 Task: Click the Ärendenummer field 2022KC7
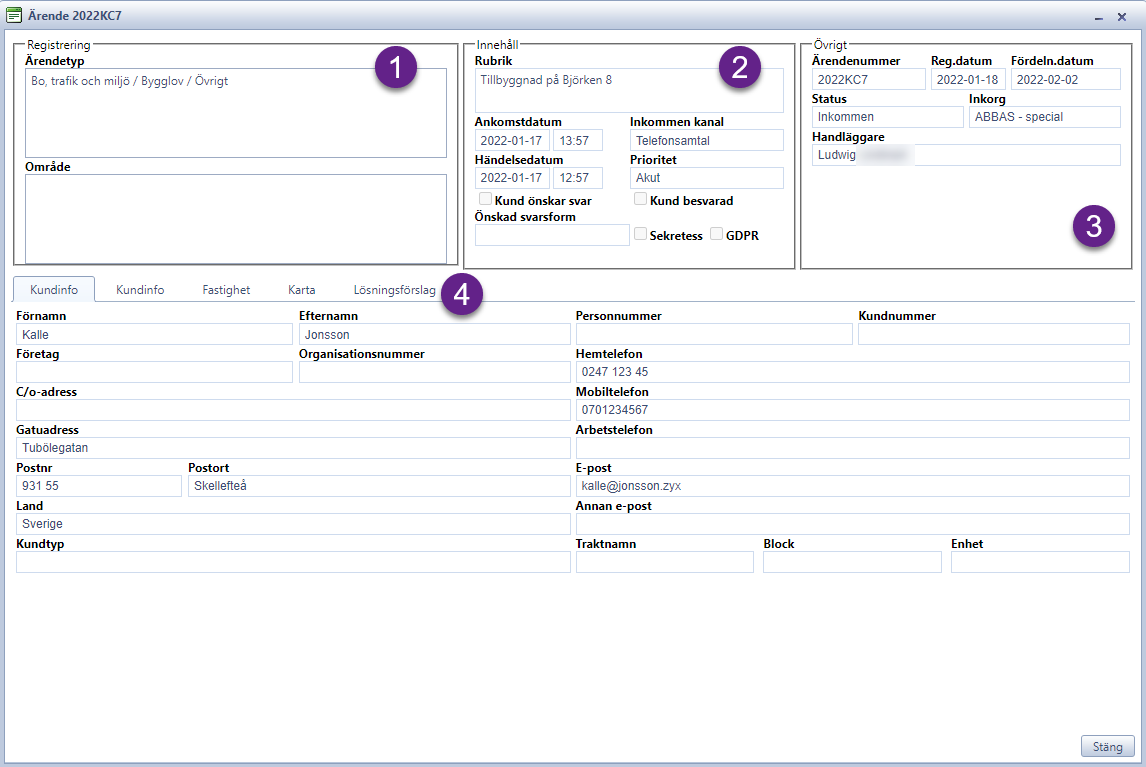point(868,80)
